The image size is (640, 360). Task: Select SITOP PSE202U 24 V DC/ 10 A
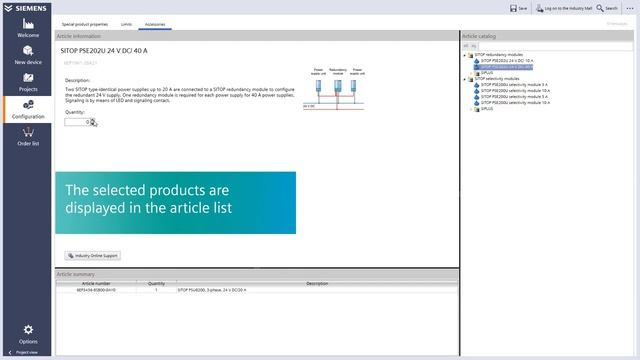[x=507, y=61]
